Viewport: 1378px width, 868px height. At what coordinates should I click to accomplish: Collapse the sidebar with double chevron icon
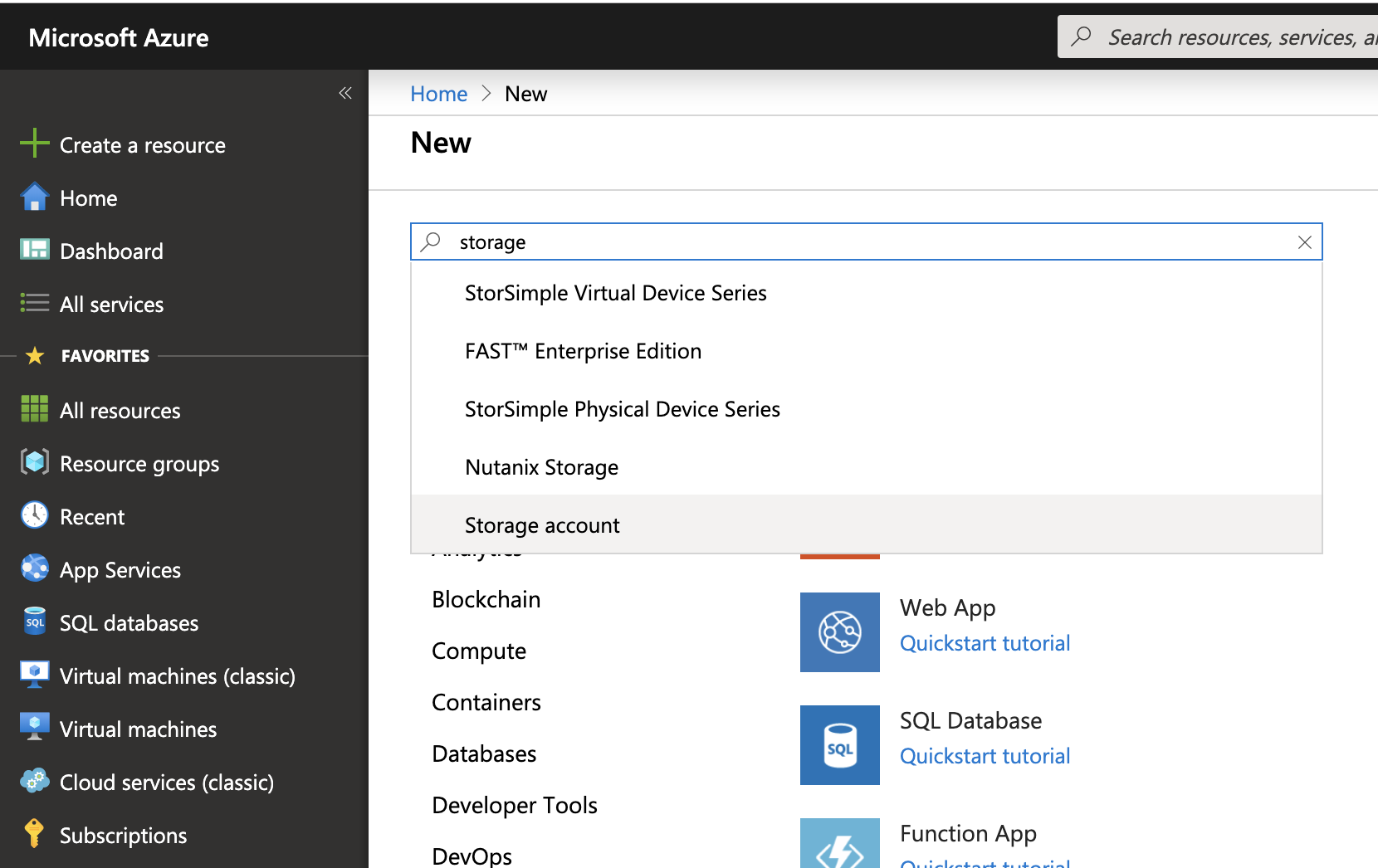[345, 93]
